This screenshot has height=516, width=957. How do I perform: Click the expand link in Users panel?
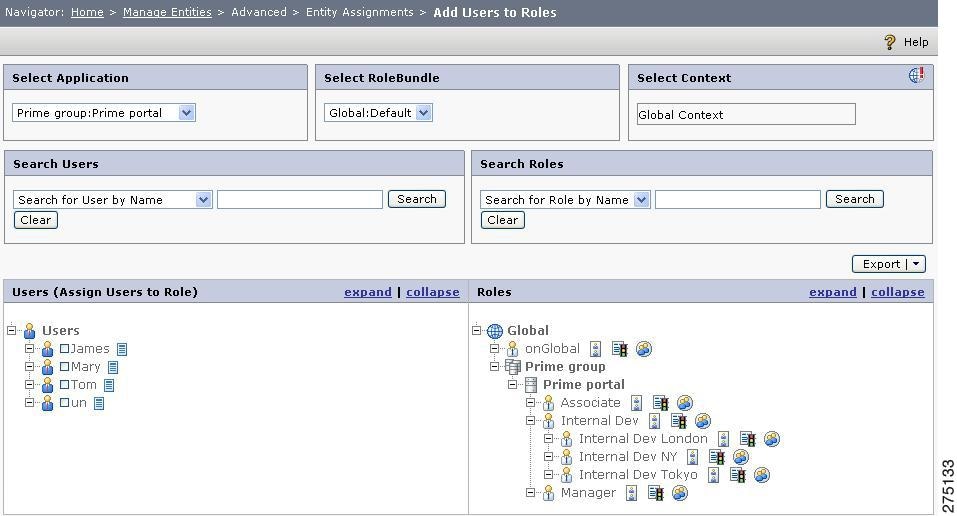368,292
